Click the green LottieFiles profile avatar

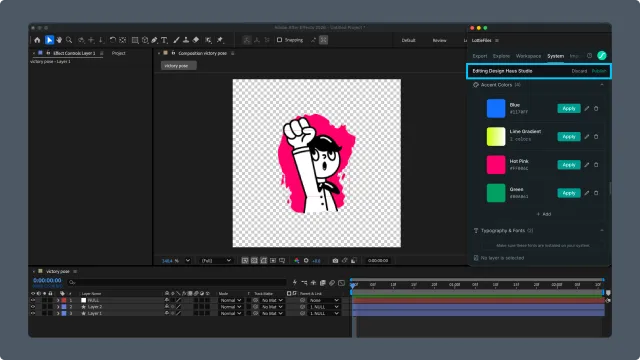pyautogui.click(x=602, y=56)
